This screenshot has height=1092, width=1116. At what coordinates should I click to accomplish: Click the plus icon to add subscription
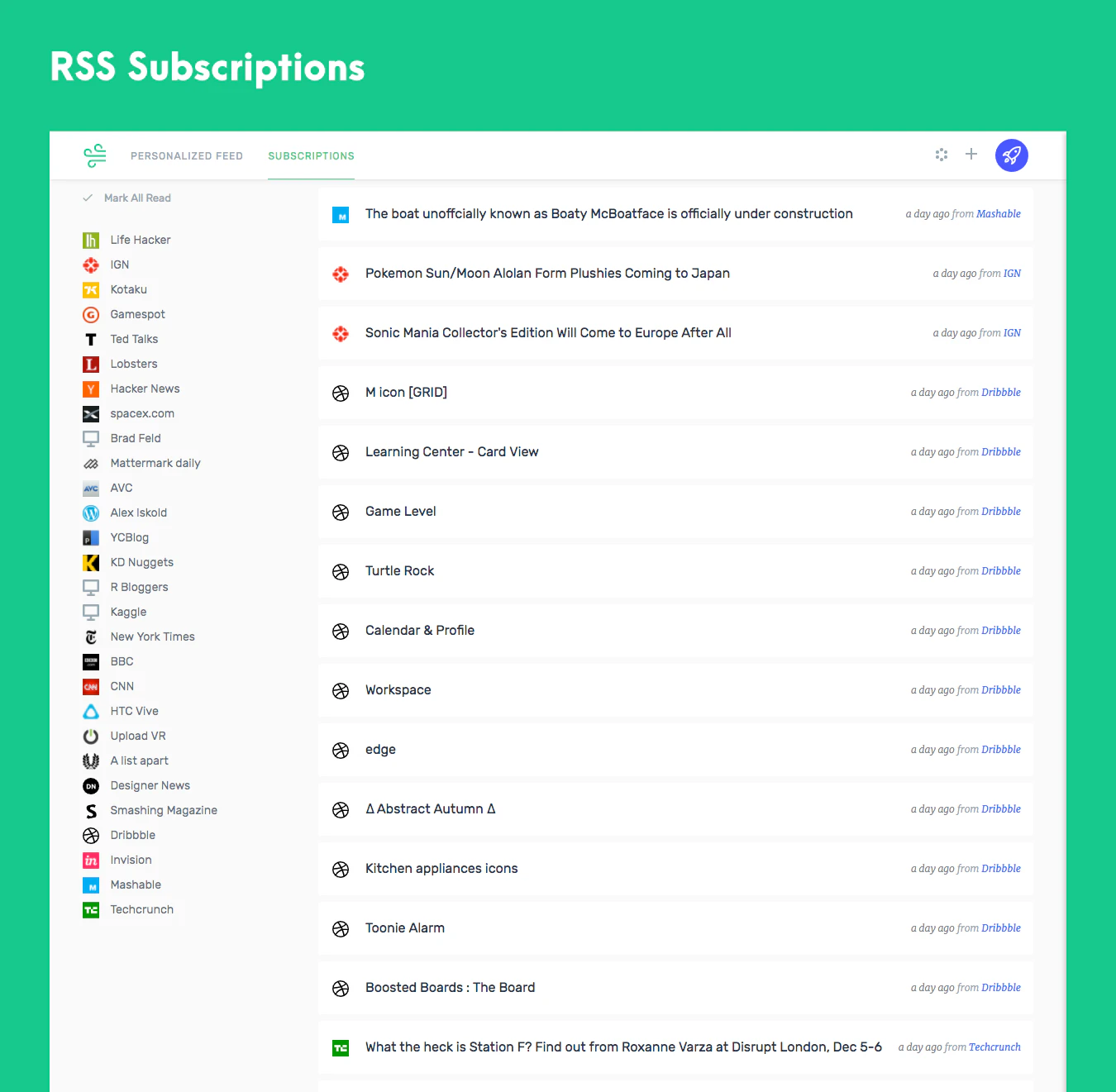[x=971, y=154]
